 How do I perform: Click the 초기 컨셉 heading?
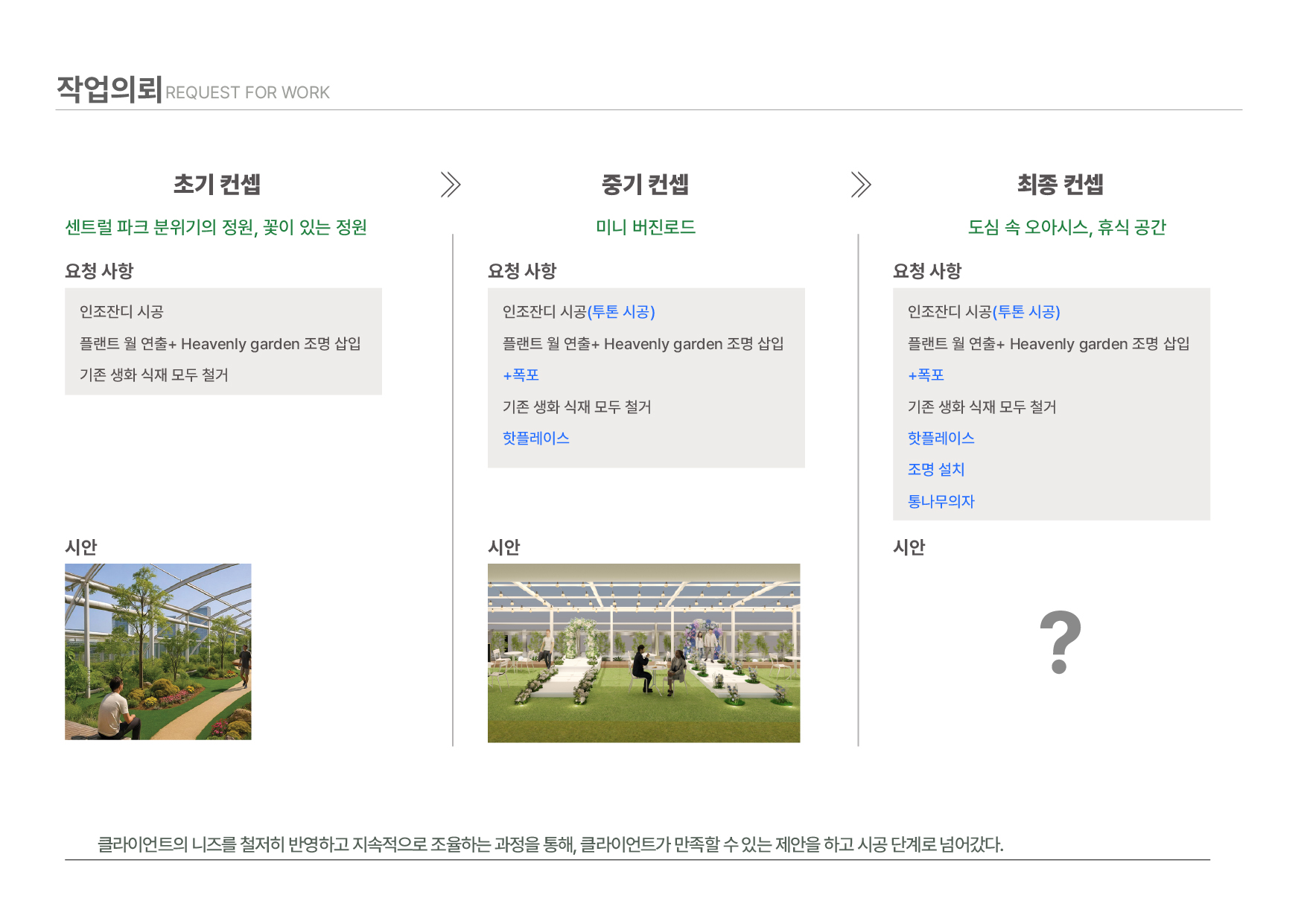217,185
